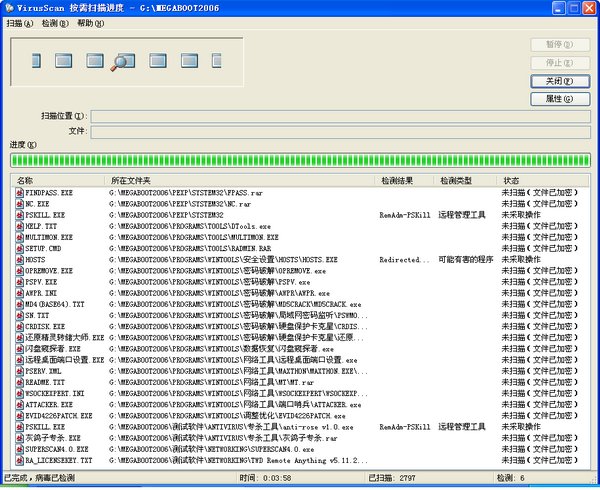Open the 扫描 (Scan) menu
The height and width of the screenshot is (490, 600).
tap(15, 22)
